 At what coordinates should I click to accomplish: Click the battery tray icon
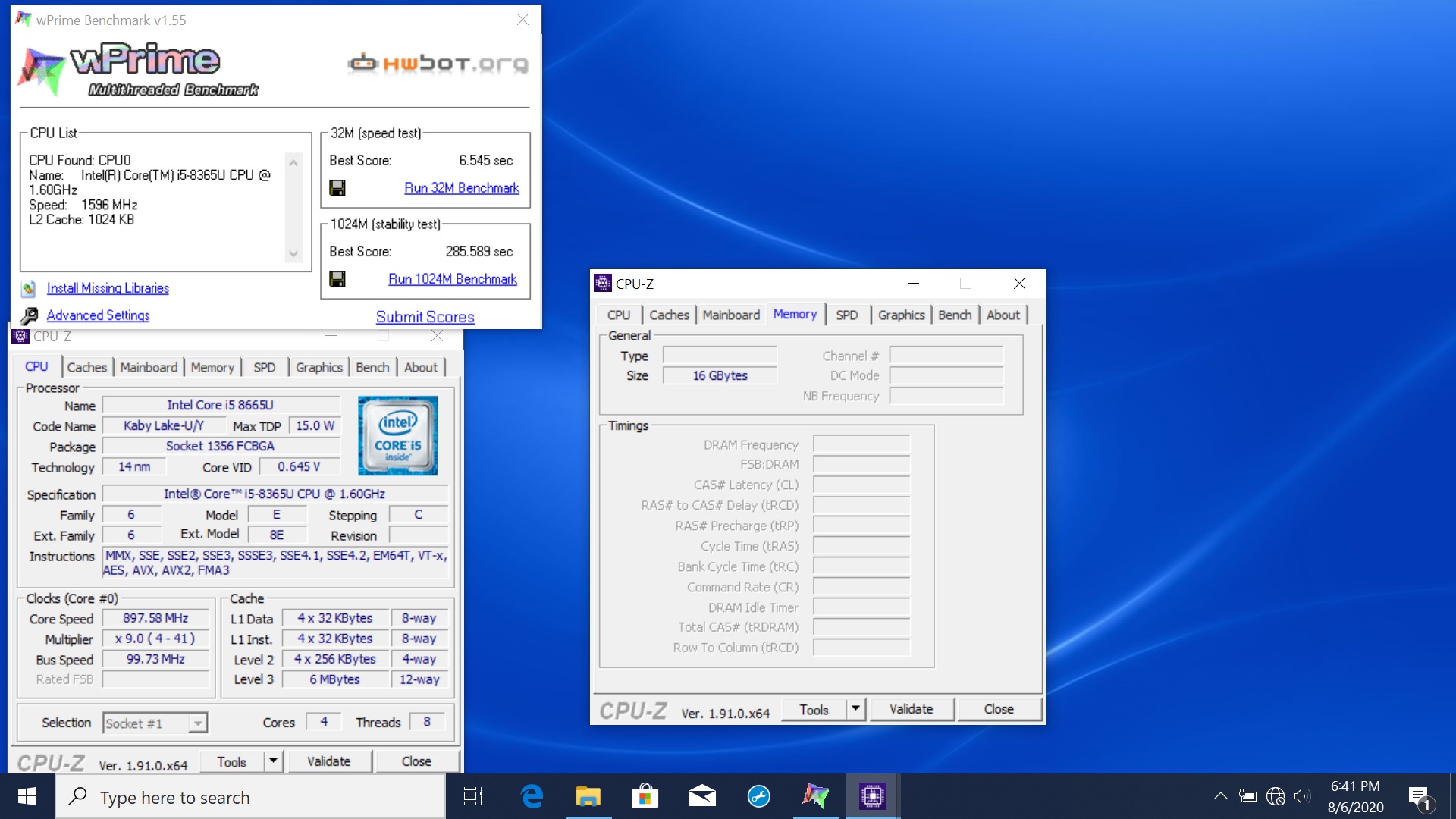pyautogui.click(x=1247, y=796)
